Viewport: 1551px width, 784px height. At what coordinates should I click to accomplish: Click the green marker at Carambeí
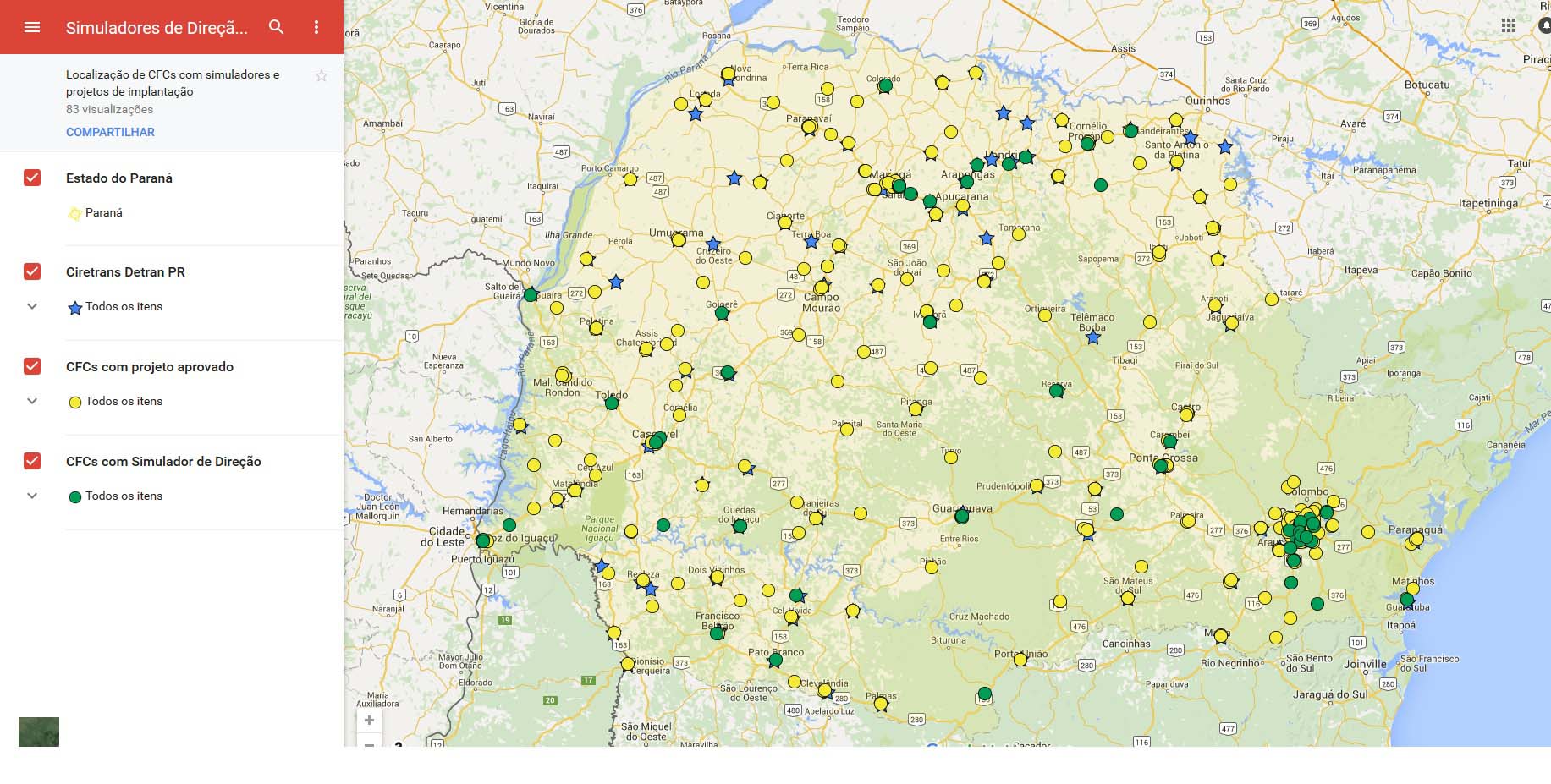[1169, 441]
